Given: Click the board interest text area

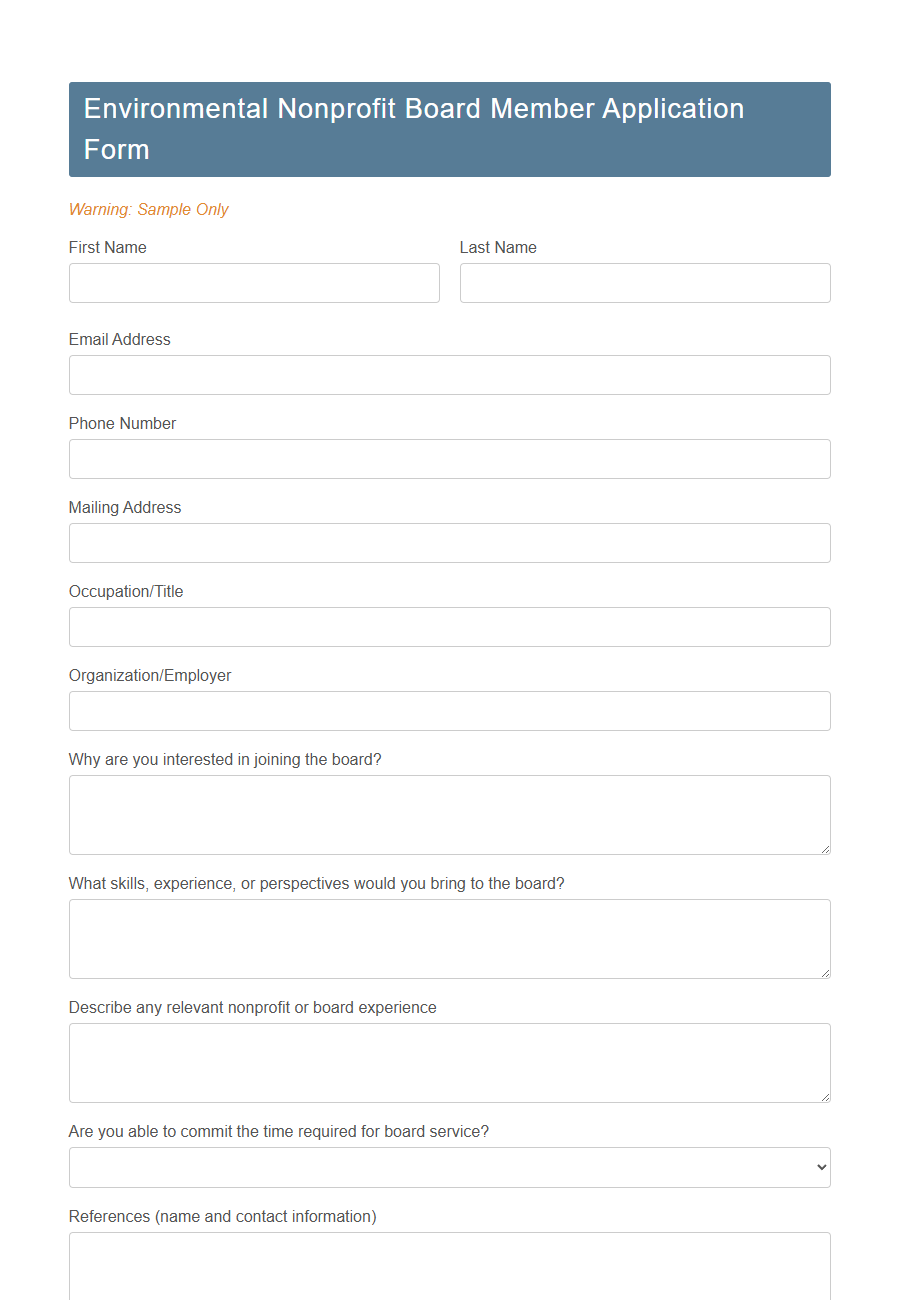Looking at the screenshot, I should click(449, 813).
